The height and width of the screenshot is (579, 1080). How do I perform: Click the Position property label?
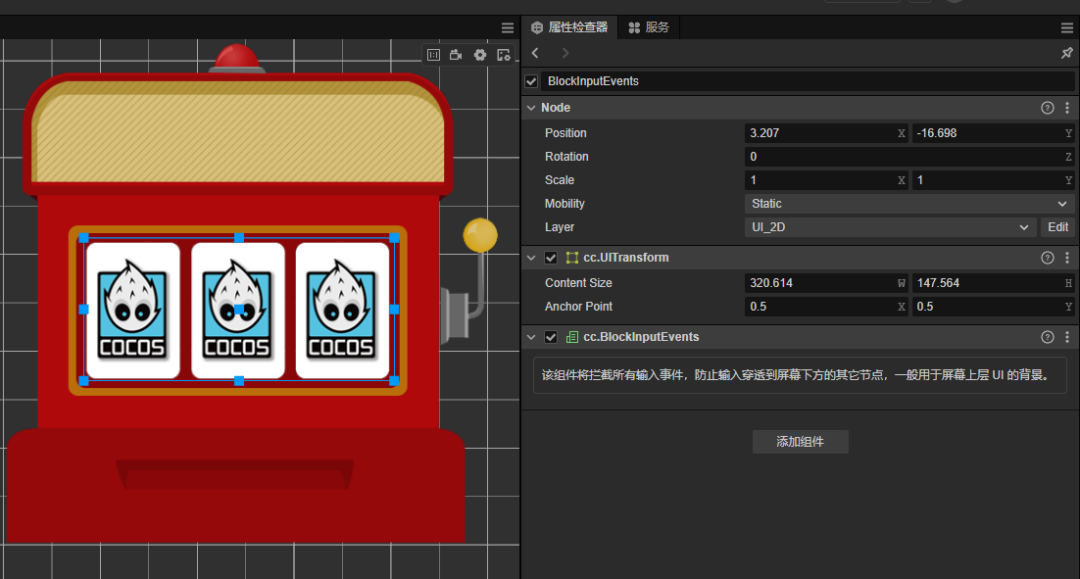coord(565,134)
